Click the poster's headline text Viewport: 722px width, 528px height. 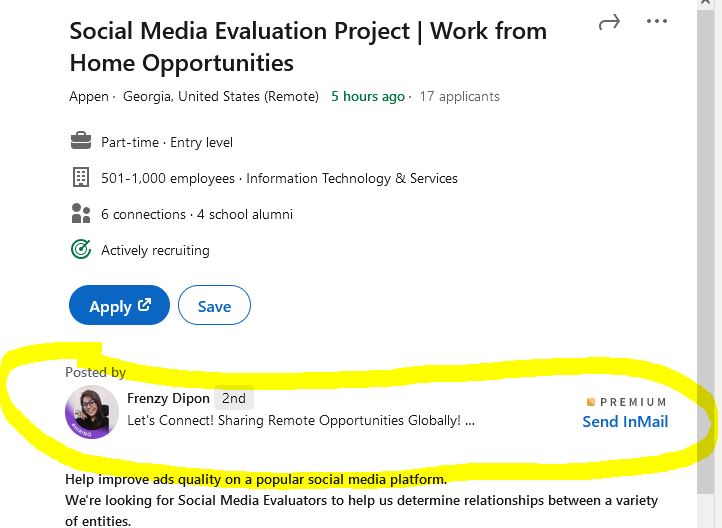point(300,421)
